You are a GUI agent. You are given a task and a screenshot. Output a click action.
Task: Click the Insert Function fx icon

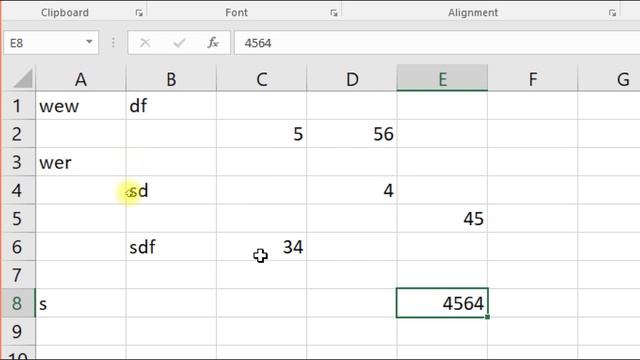click(x=213, y=42)
